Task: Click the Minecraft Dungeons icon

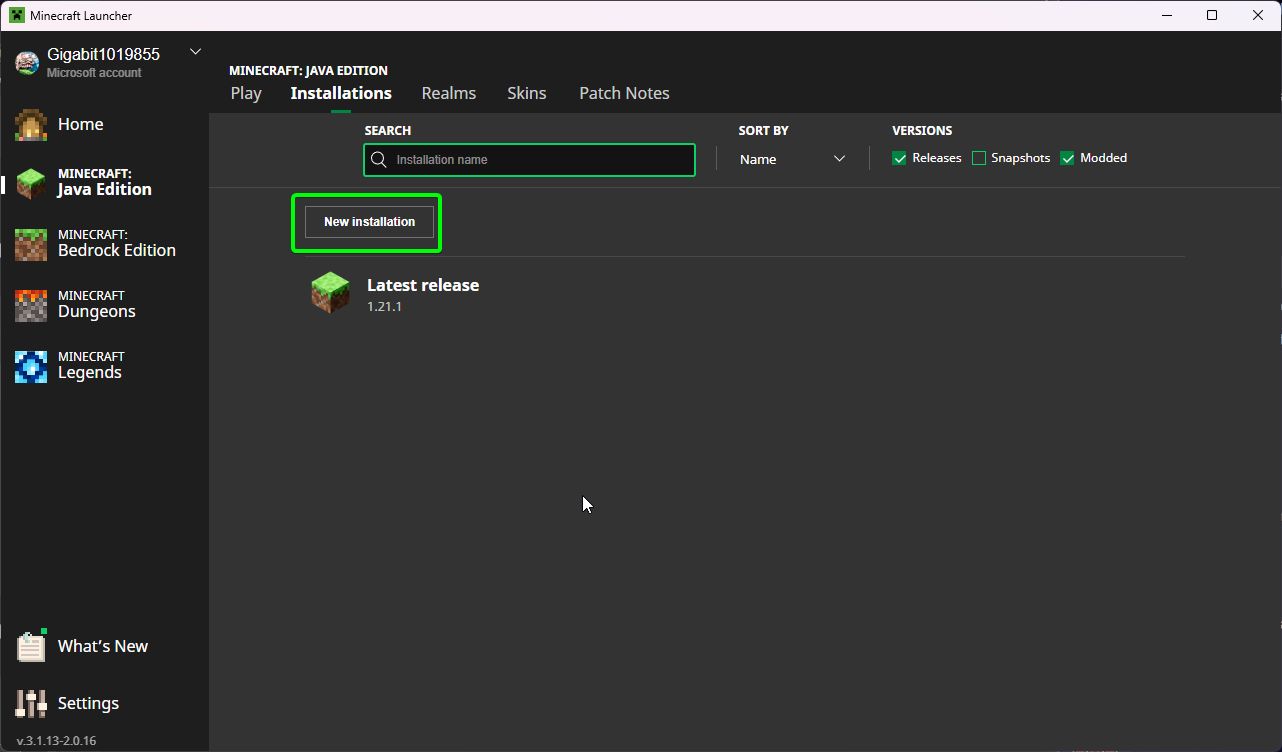Action: coord(31,305)
